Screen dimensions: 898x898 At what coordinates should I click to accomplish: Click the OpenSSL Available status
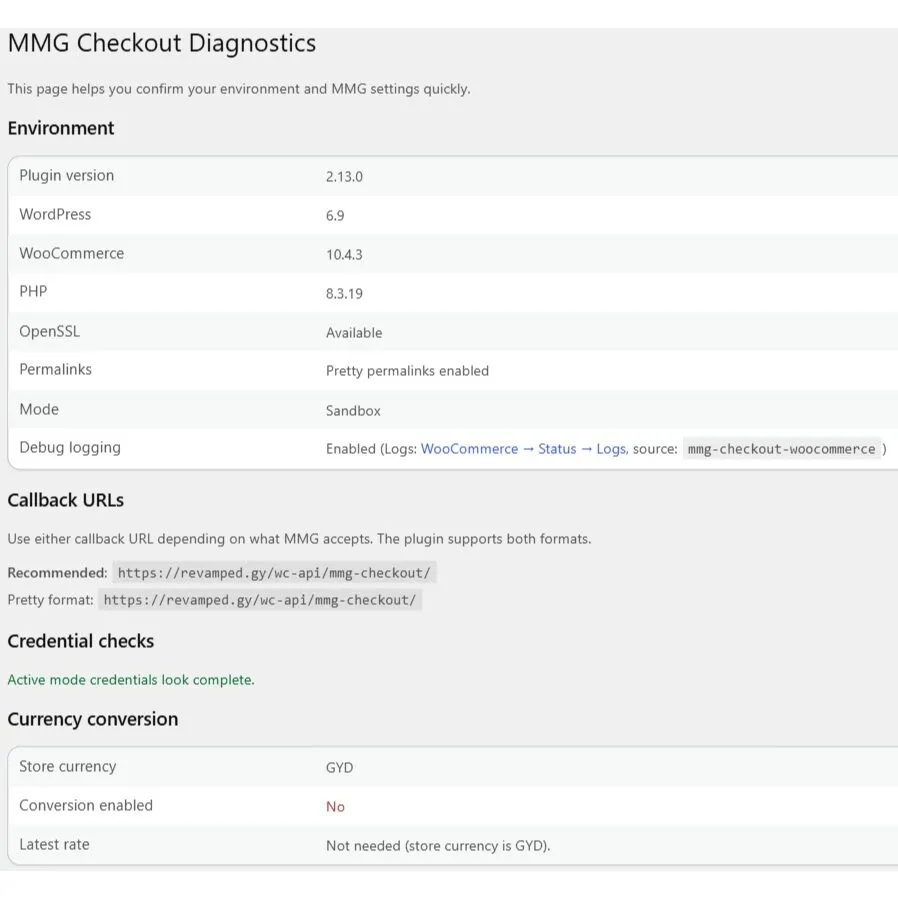click(x=354, y=332)
